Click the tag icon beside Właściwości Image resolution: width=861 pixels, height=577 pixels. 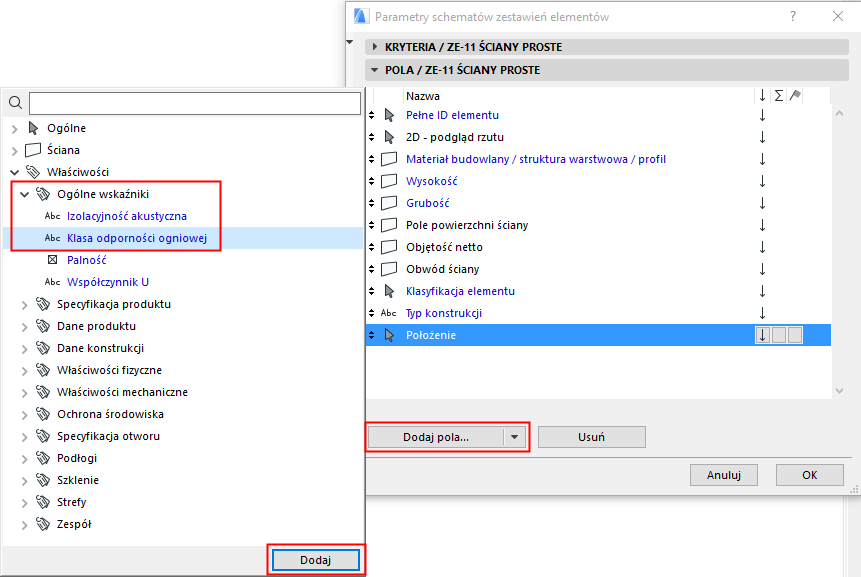tap(33, 172)
